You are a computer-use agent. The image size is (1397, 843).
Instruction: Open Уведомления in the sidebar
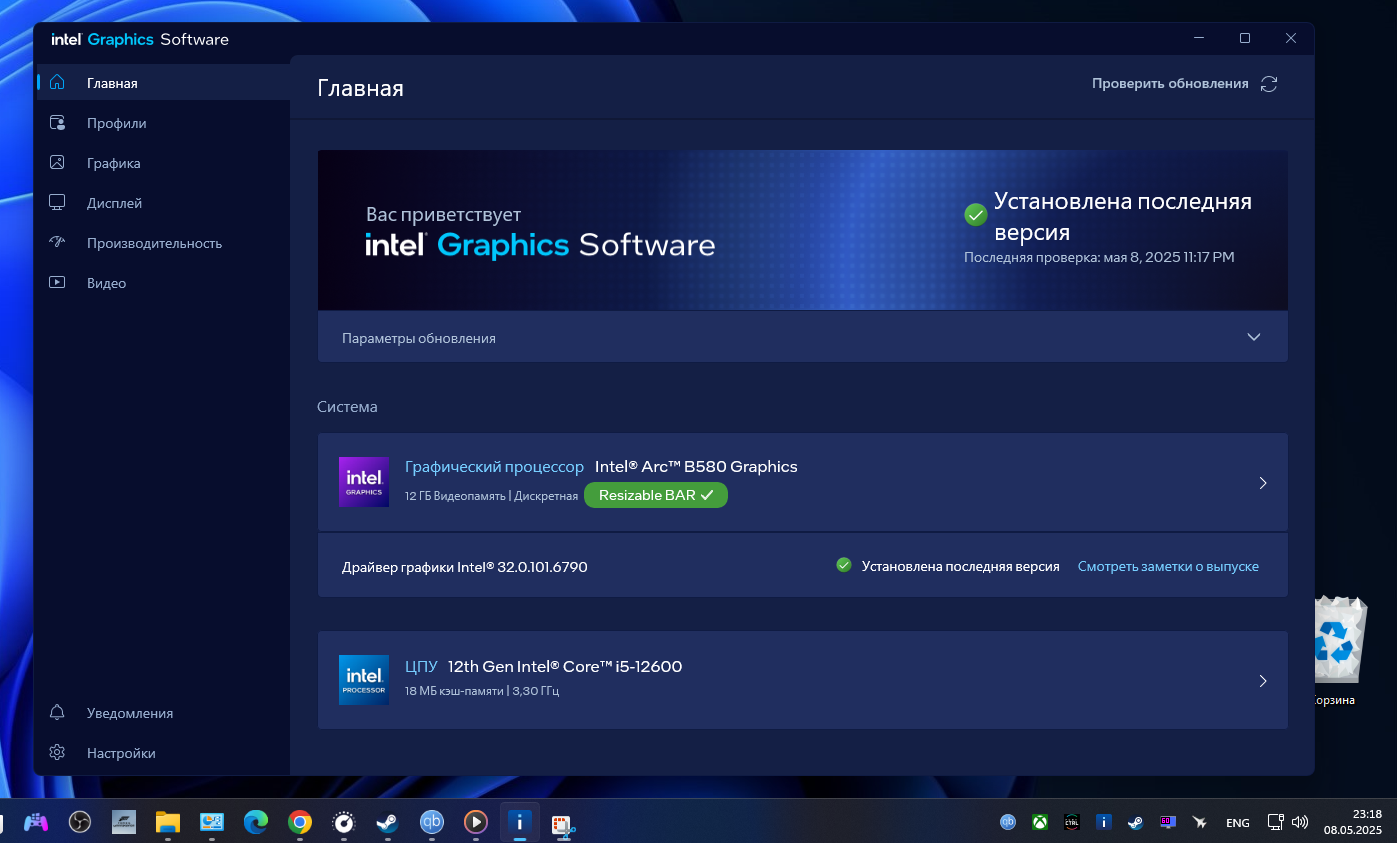click(x=163, y=713)
